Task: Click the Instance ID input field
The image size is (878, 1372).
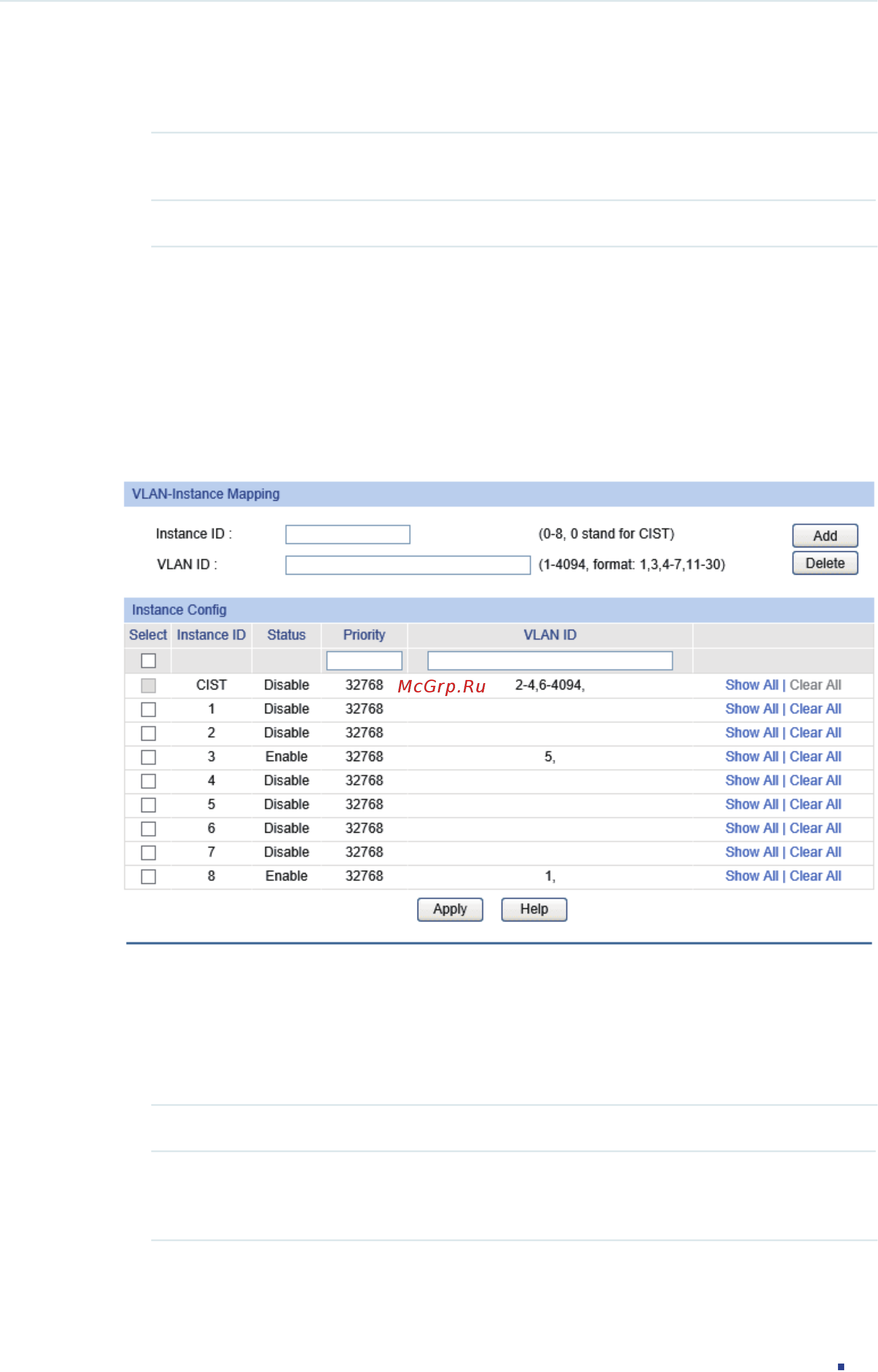Action: (348, 534)
